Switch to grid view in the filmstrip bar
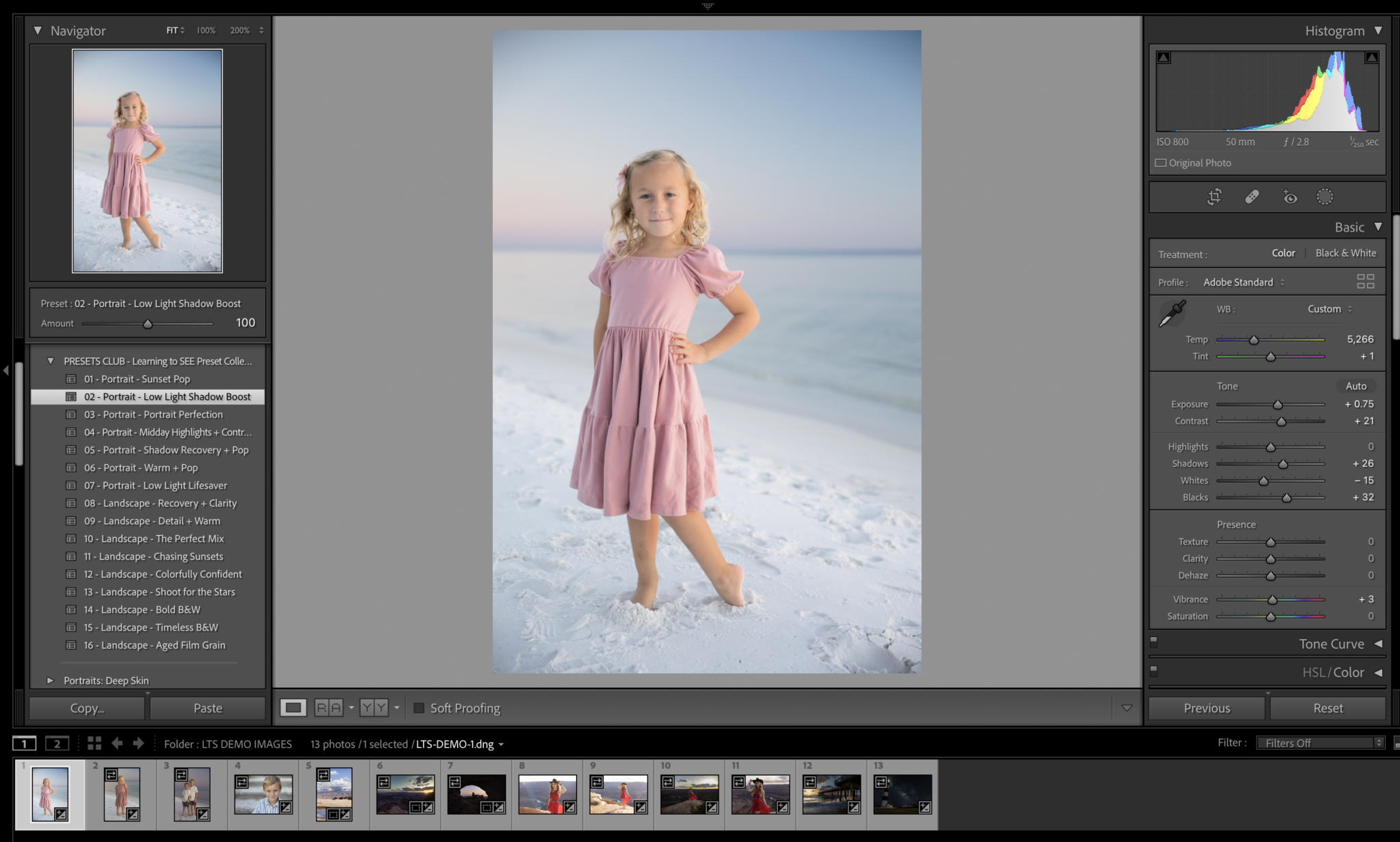 (x=94, y=744)
